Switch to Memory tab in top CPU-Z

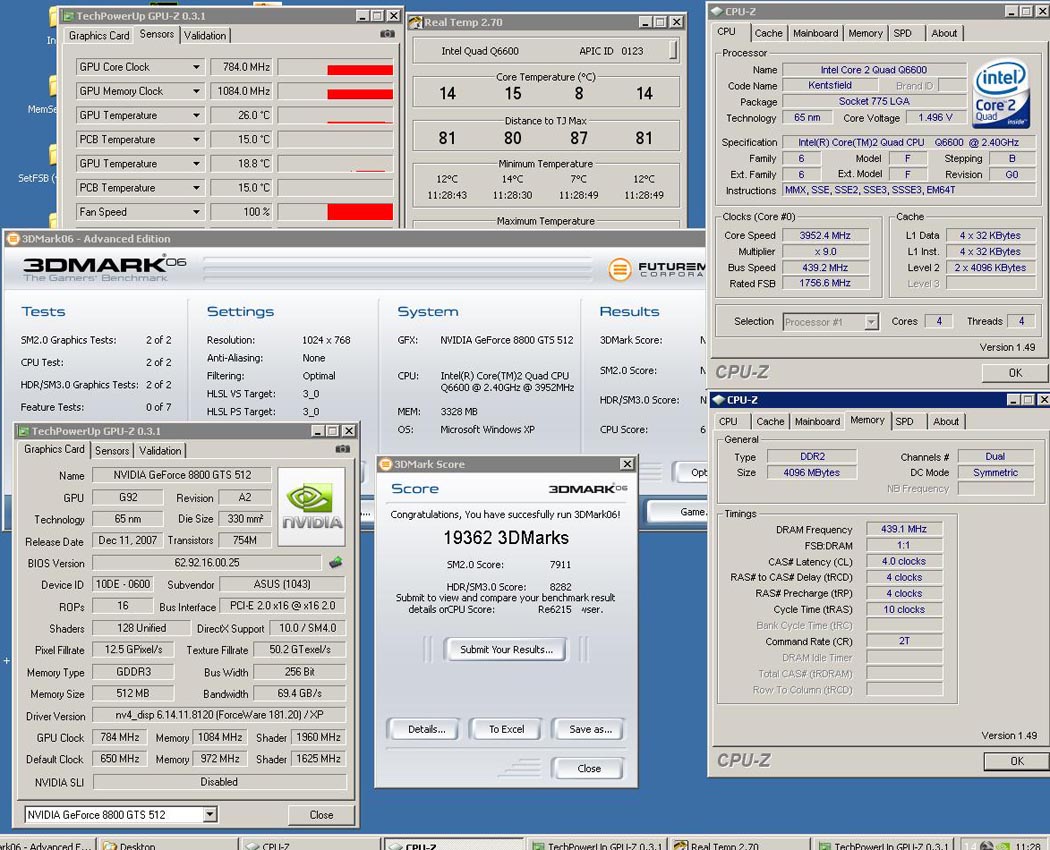[x=865, y=33]
